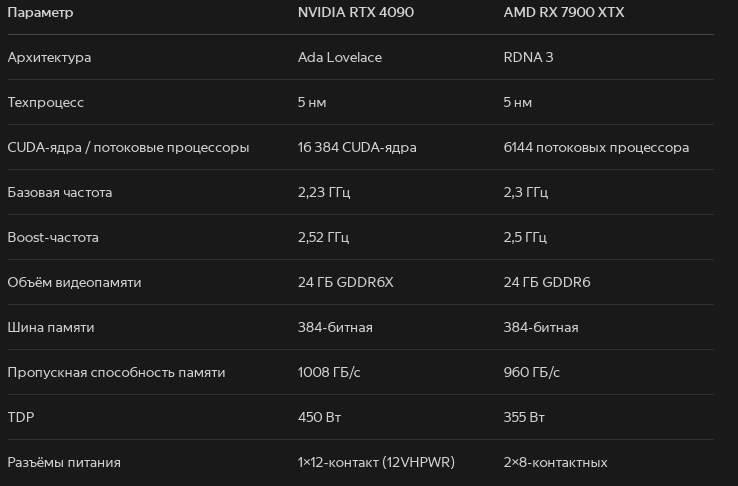Select the "RDNA 3" architecture cell
Screen dimensions: 738x486
pyautogui.click(x=528, y=57)
